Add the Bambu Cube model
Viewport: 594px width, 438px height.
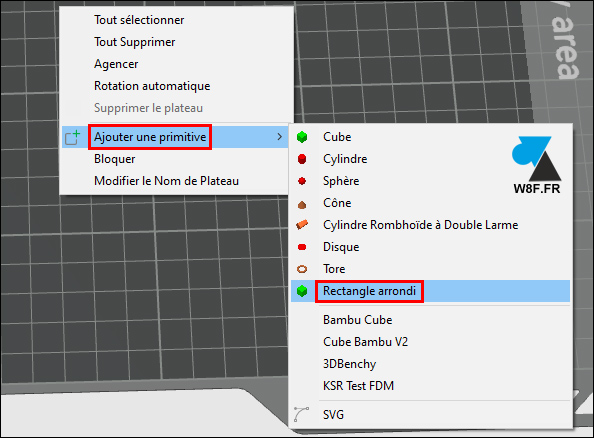pos(357,320)
